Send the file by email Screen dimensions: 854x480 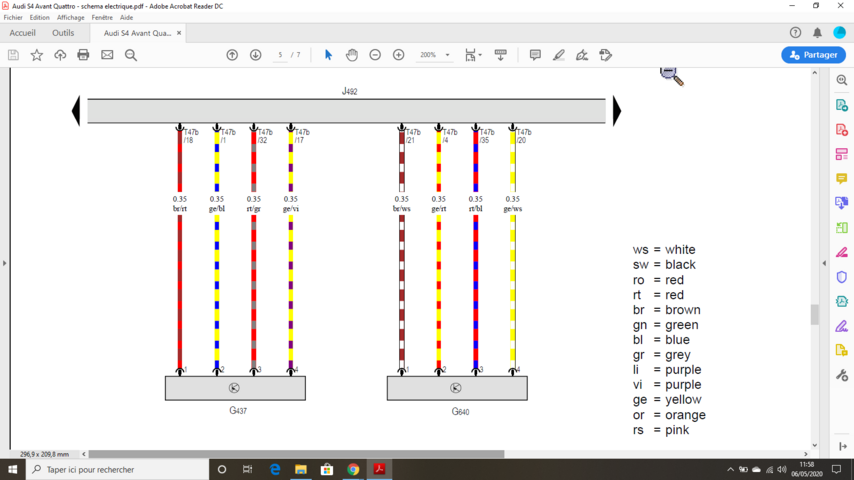107,55
